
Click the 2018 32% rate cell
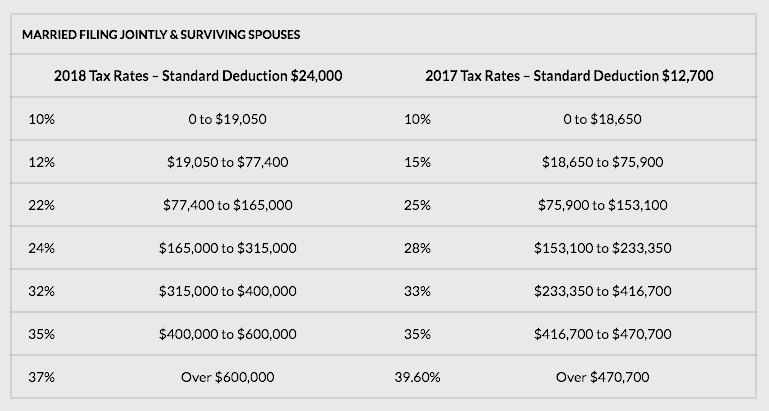coord(42,291)
